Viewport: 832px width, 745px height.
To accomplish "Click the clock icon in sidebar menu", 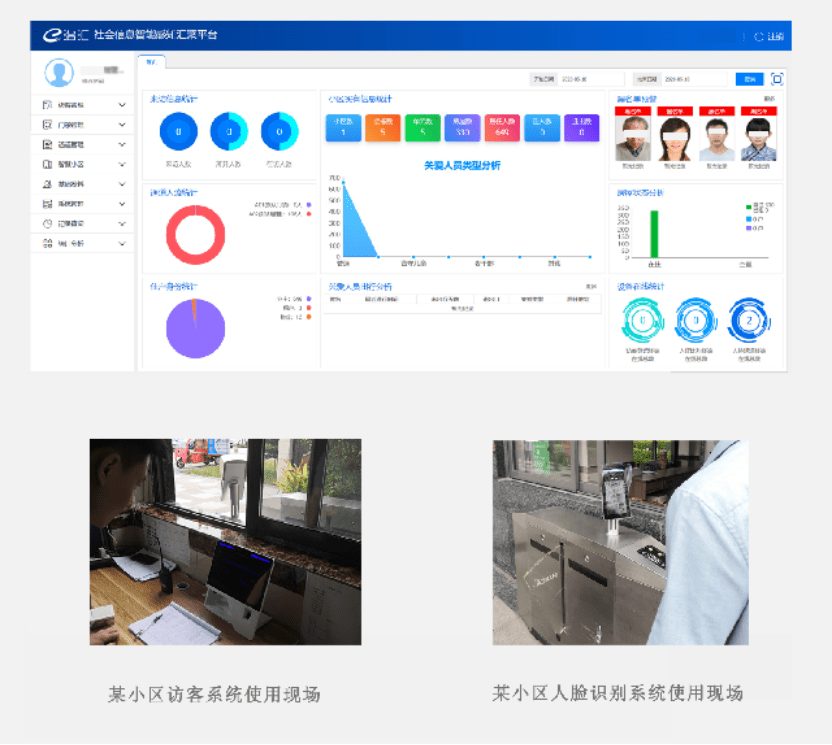I will pyautogui.click(x=47, y=224).
